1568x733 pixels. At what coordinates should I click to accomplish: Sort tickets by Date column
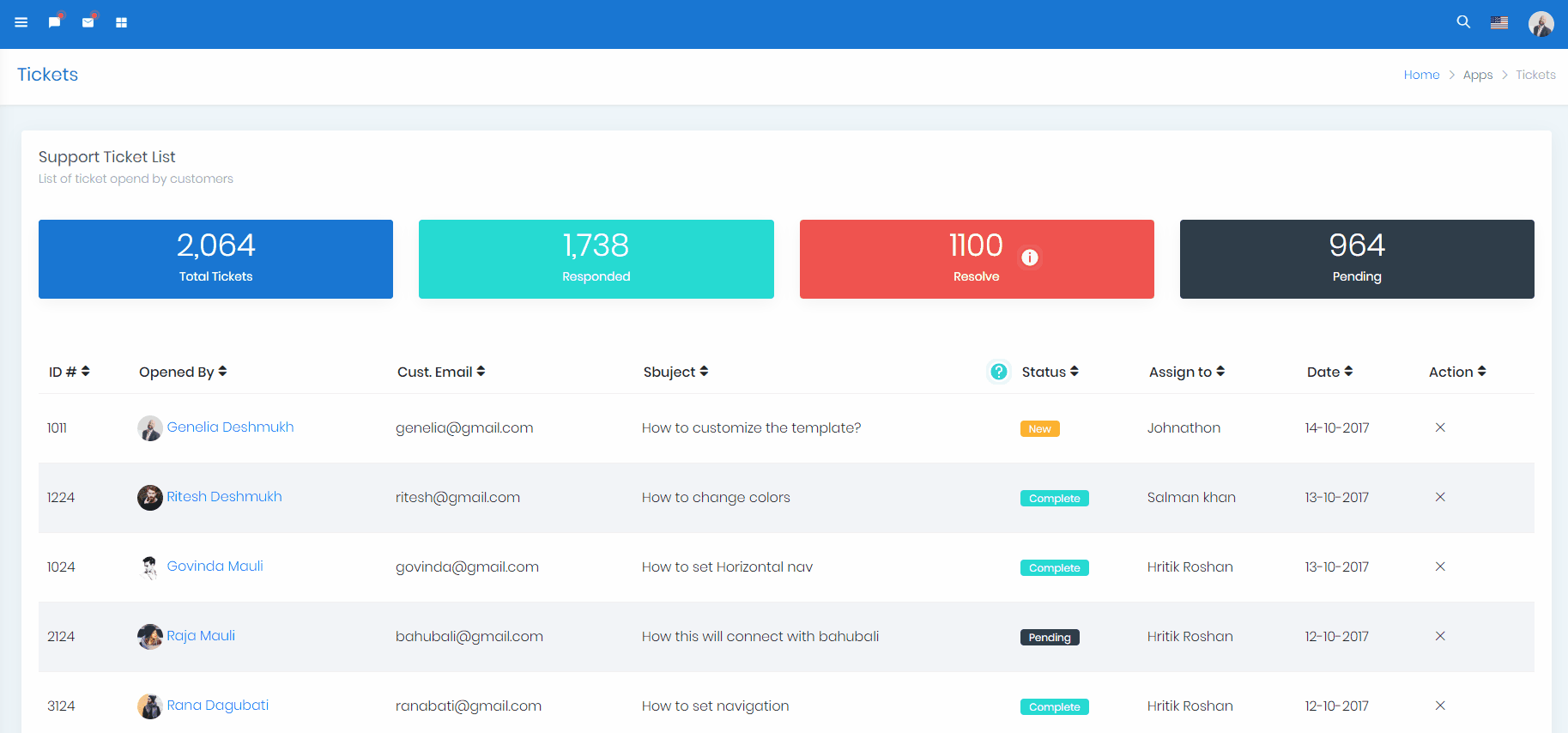(x=1329, y=372)
